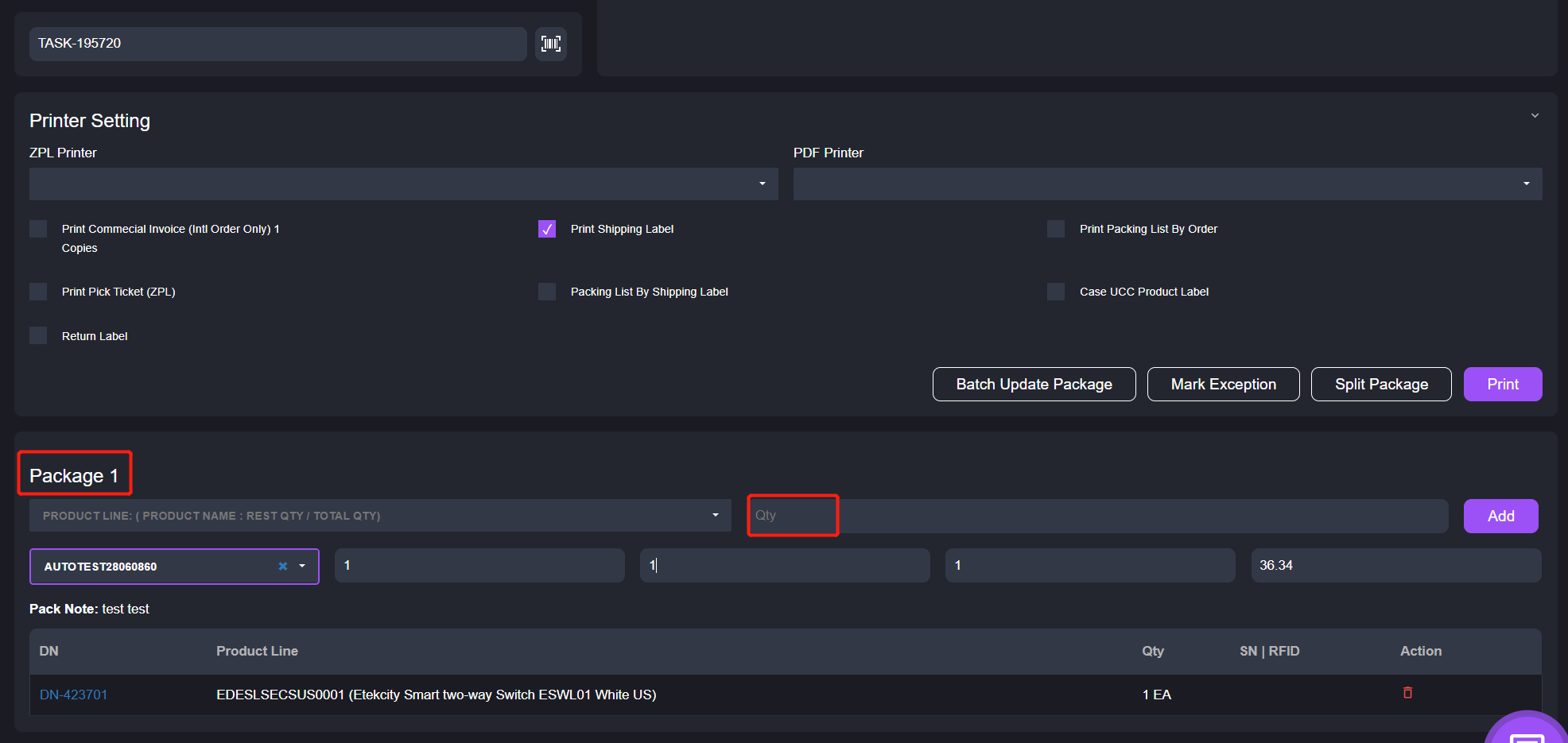1568x743 pixels.
Task: Uncheck Print Shipping Label checkbox
Action: (547, 230)
